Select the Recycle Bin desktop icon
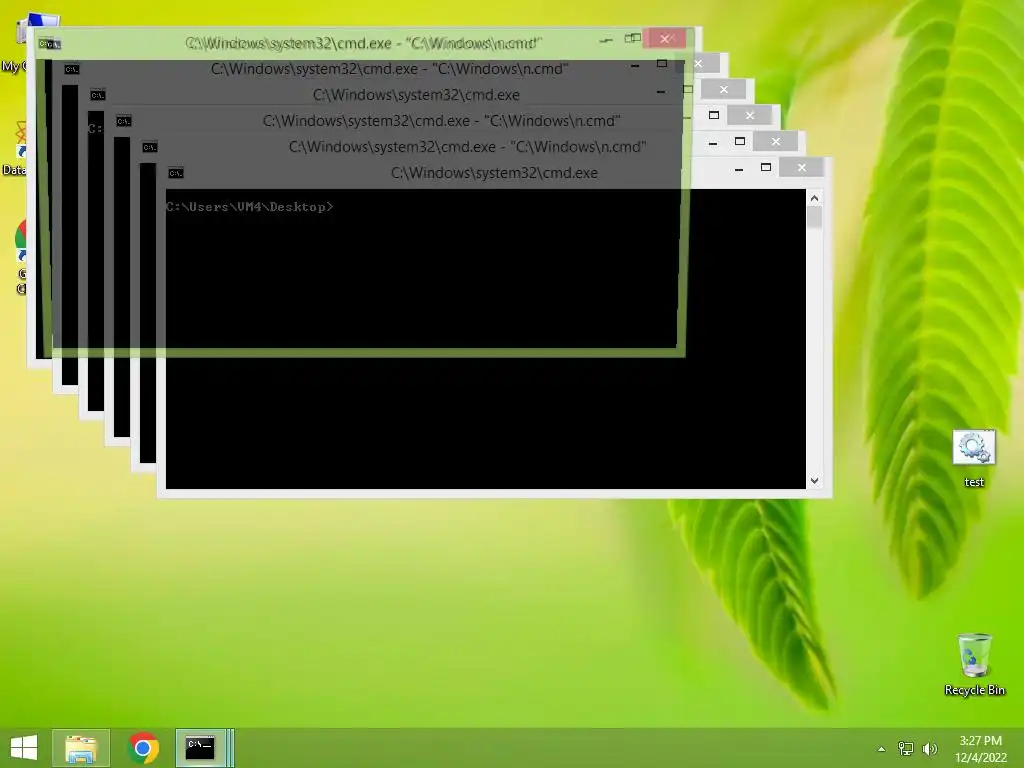This screenshot has width=1024, height=768. tap(974, 664)
